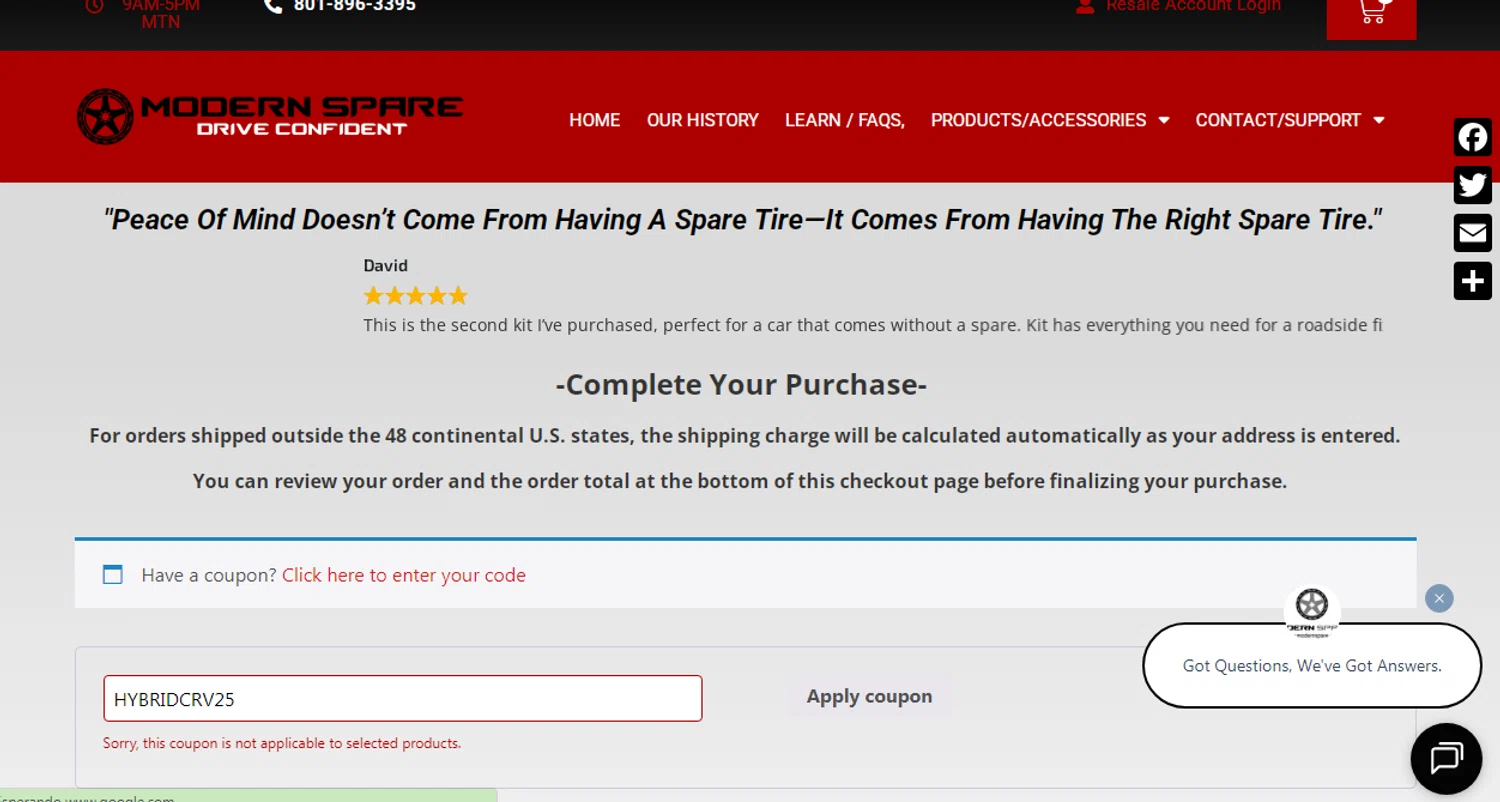Expand the Contact/Support dropdown arrow
This screenshot has height=802, width=1500.
point(1379,120)
